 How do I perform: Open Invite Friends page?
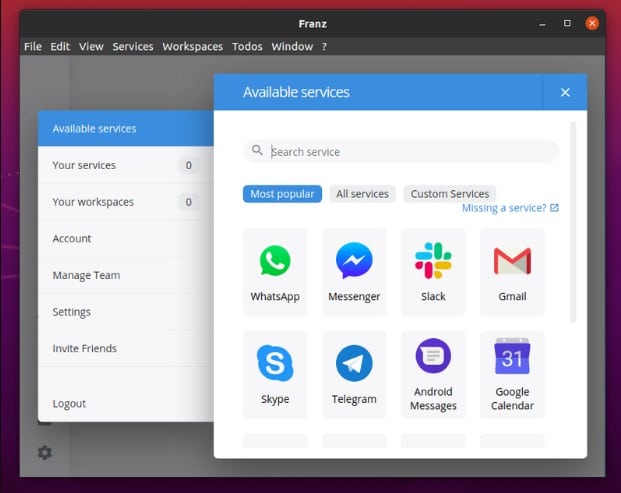click(126, 348)
